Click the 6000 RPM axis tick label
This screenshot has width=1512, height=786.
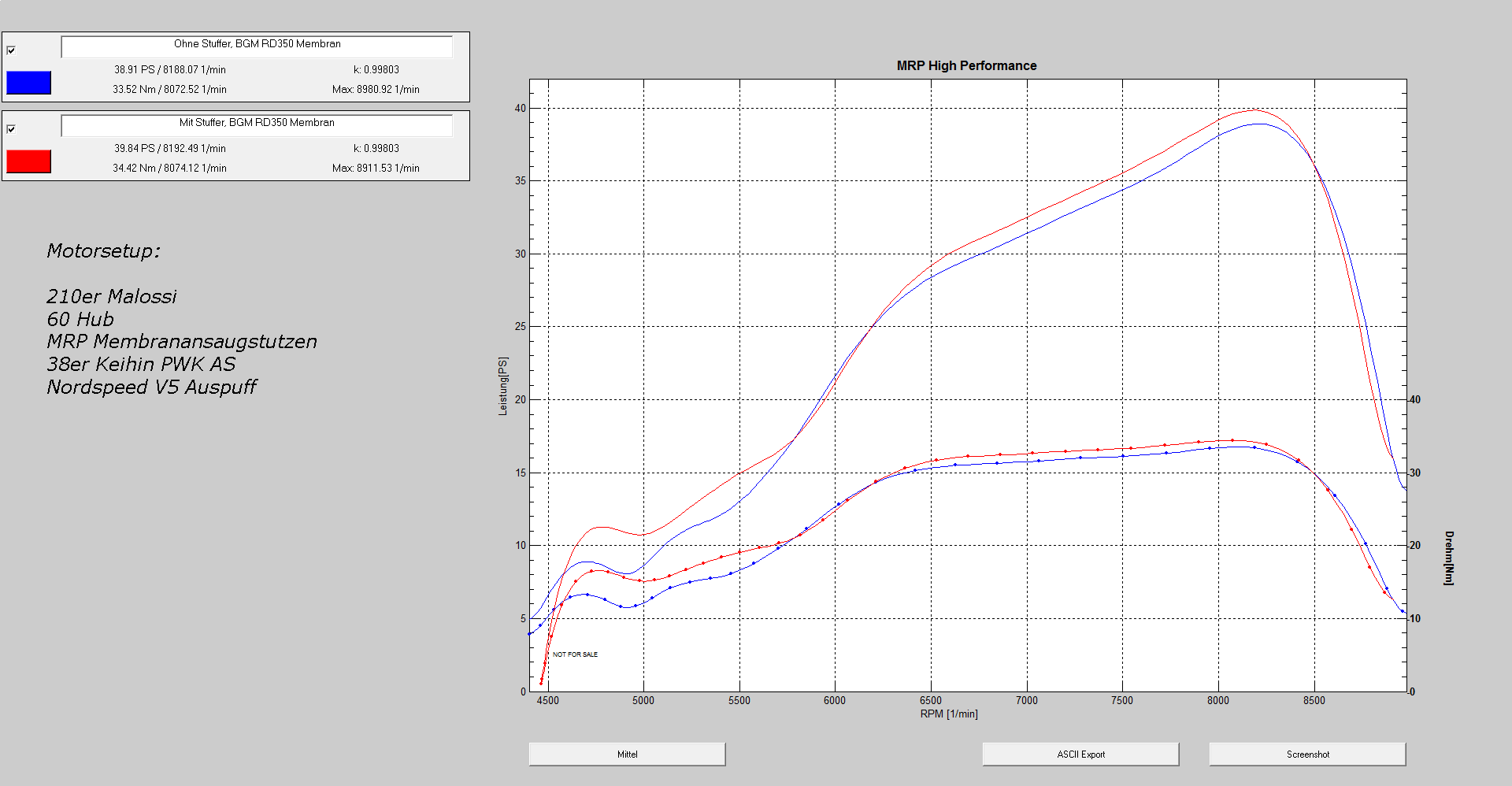[x=835, y=700]
